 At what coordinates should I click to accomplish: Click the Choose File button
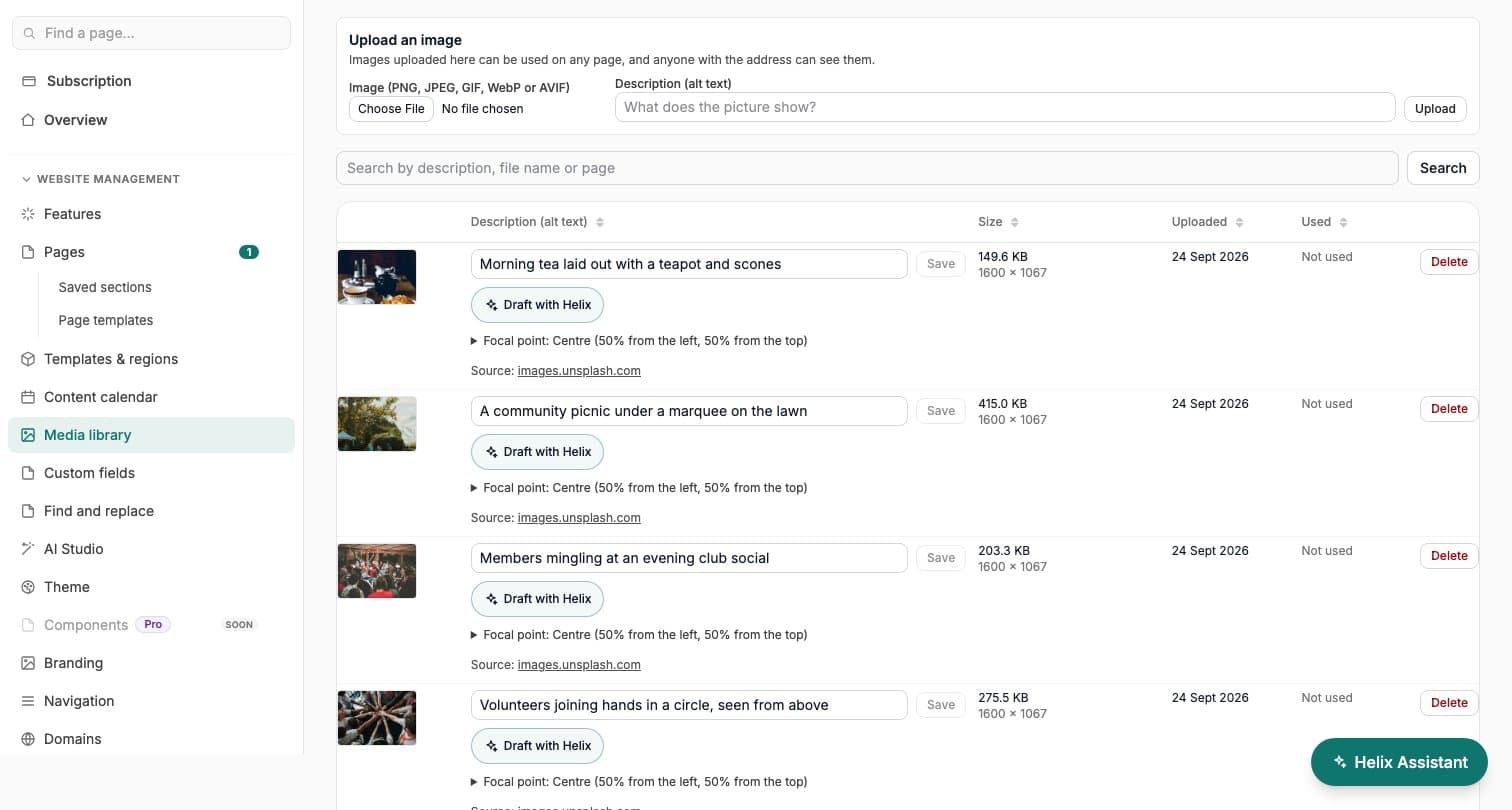point(391,109)
